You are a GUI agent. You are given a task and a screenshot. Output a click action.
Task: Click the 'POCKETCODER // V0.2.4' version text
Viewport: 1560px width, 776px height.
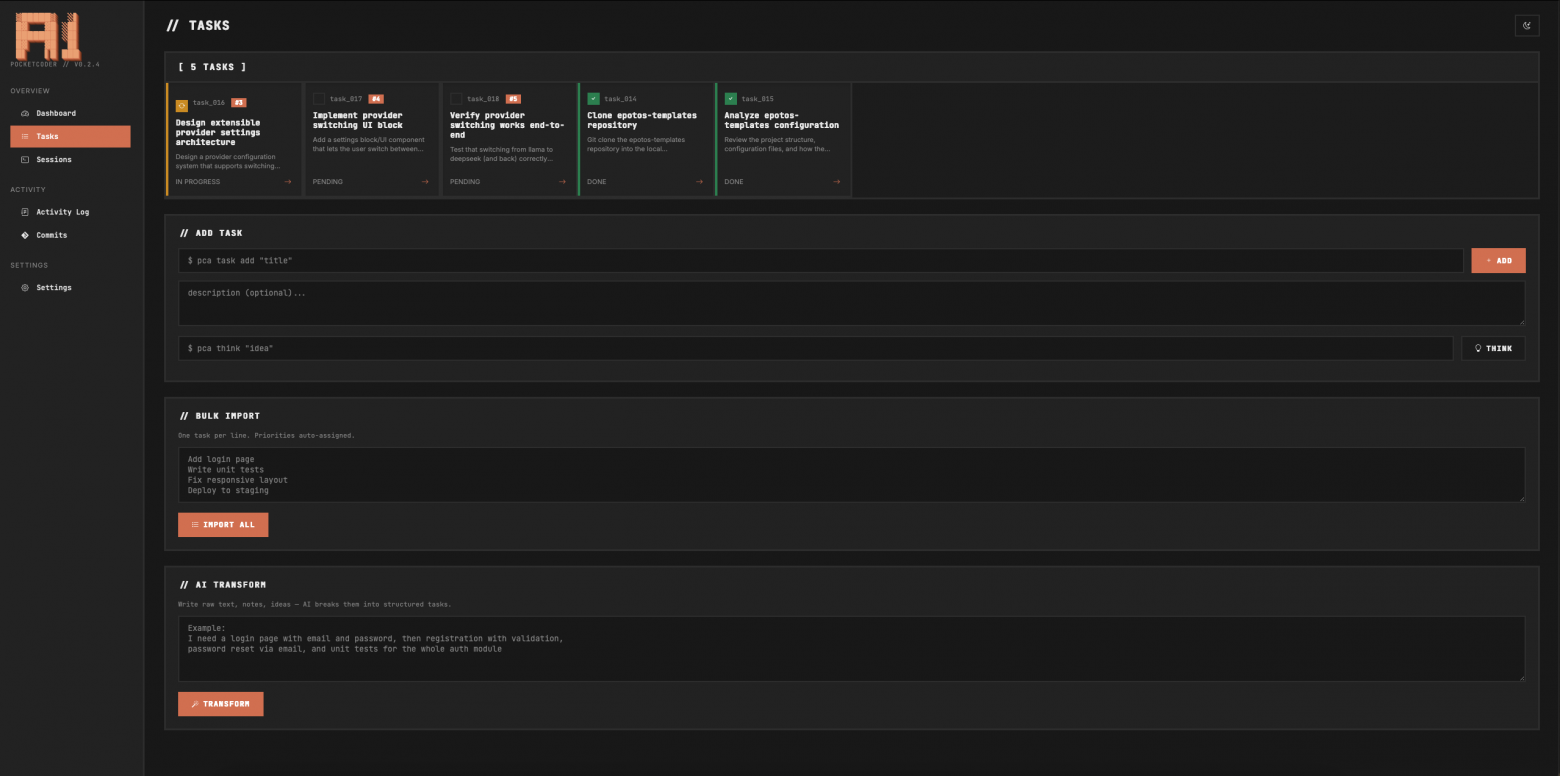(55, 64)
